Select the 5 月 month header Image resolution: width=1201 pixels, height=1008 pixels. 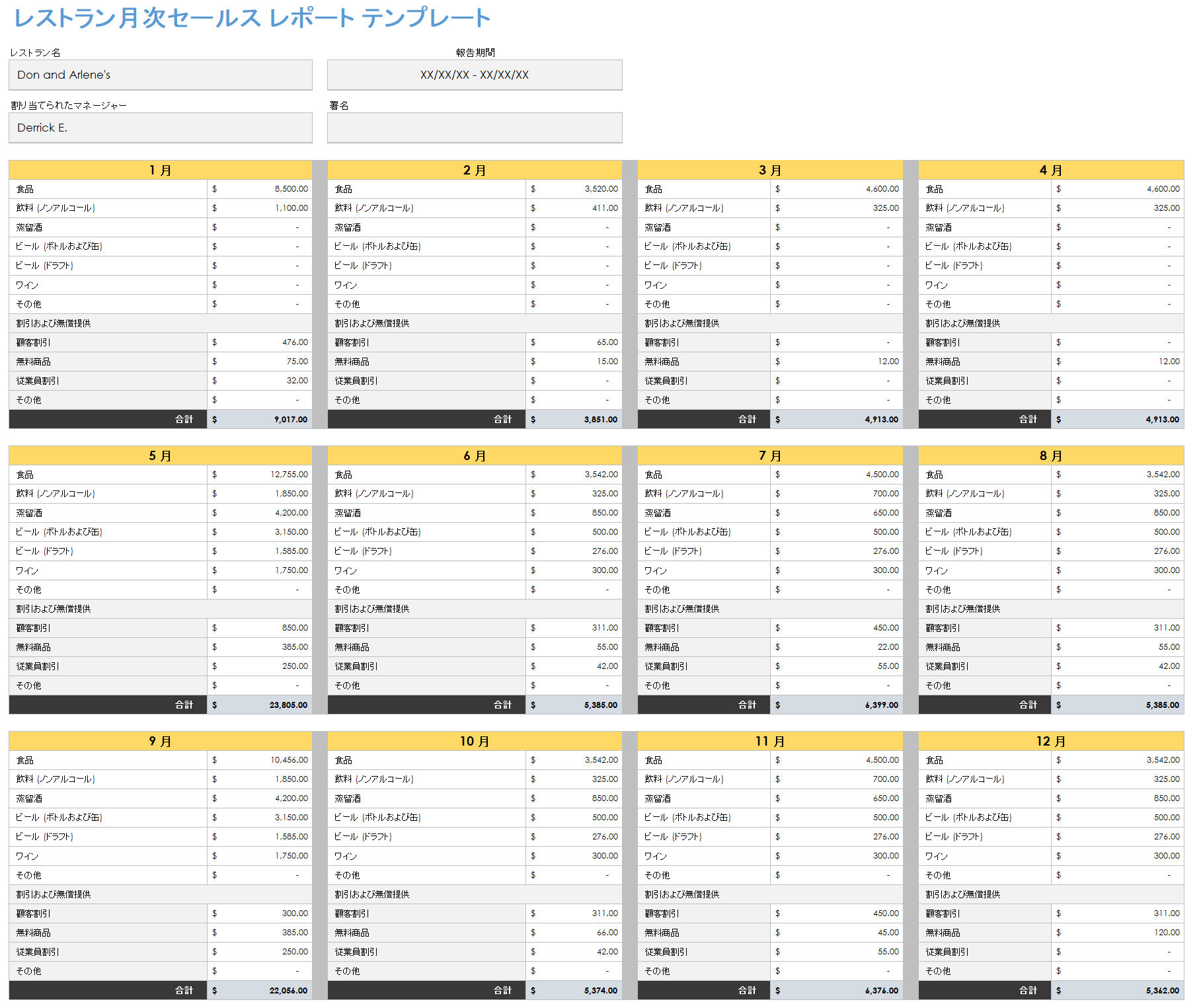click(161, 455)
